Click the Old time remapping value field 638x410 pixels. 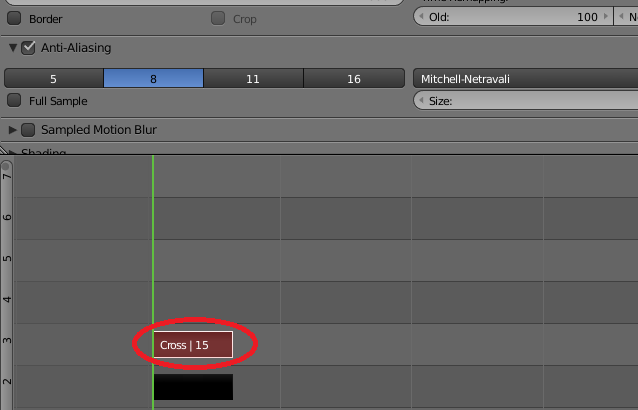click(x=513, y=17)
